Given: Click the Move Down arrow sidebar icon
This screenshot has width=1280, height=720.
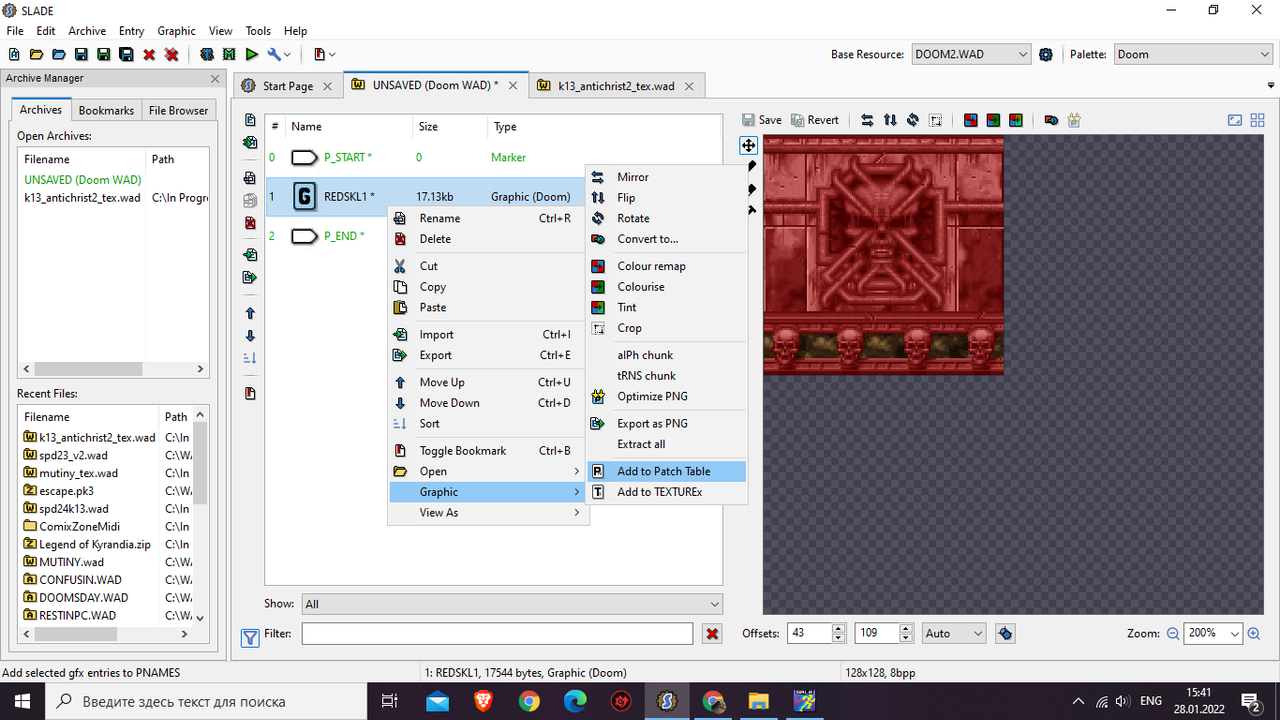Looking at the screenshot, I should (250, 336).
